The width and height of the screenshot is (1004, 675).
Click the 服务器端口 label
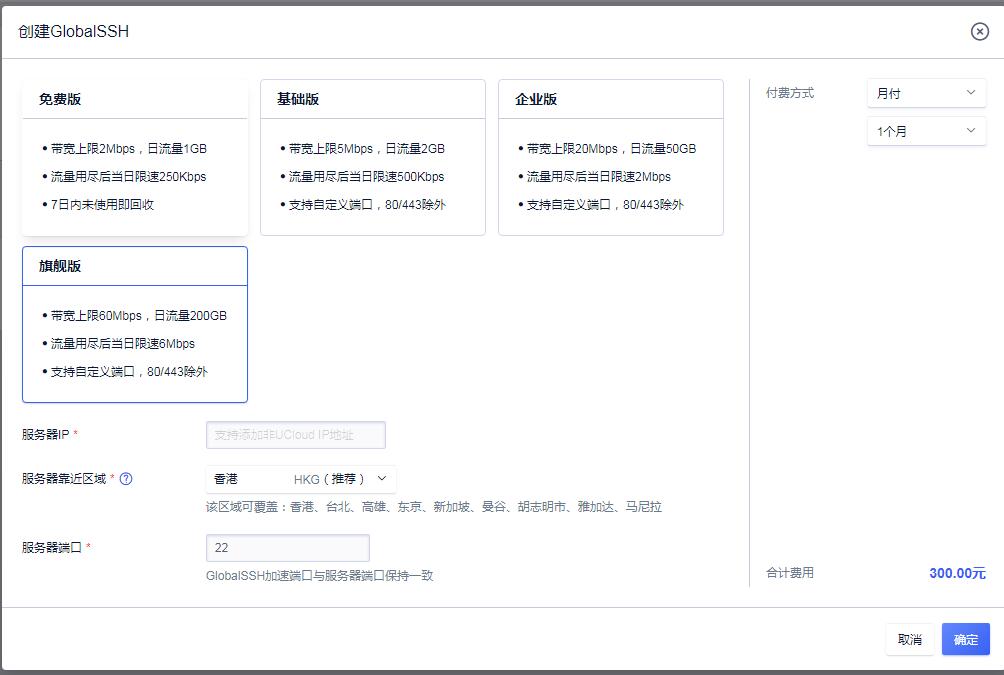coord(52,548)
